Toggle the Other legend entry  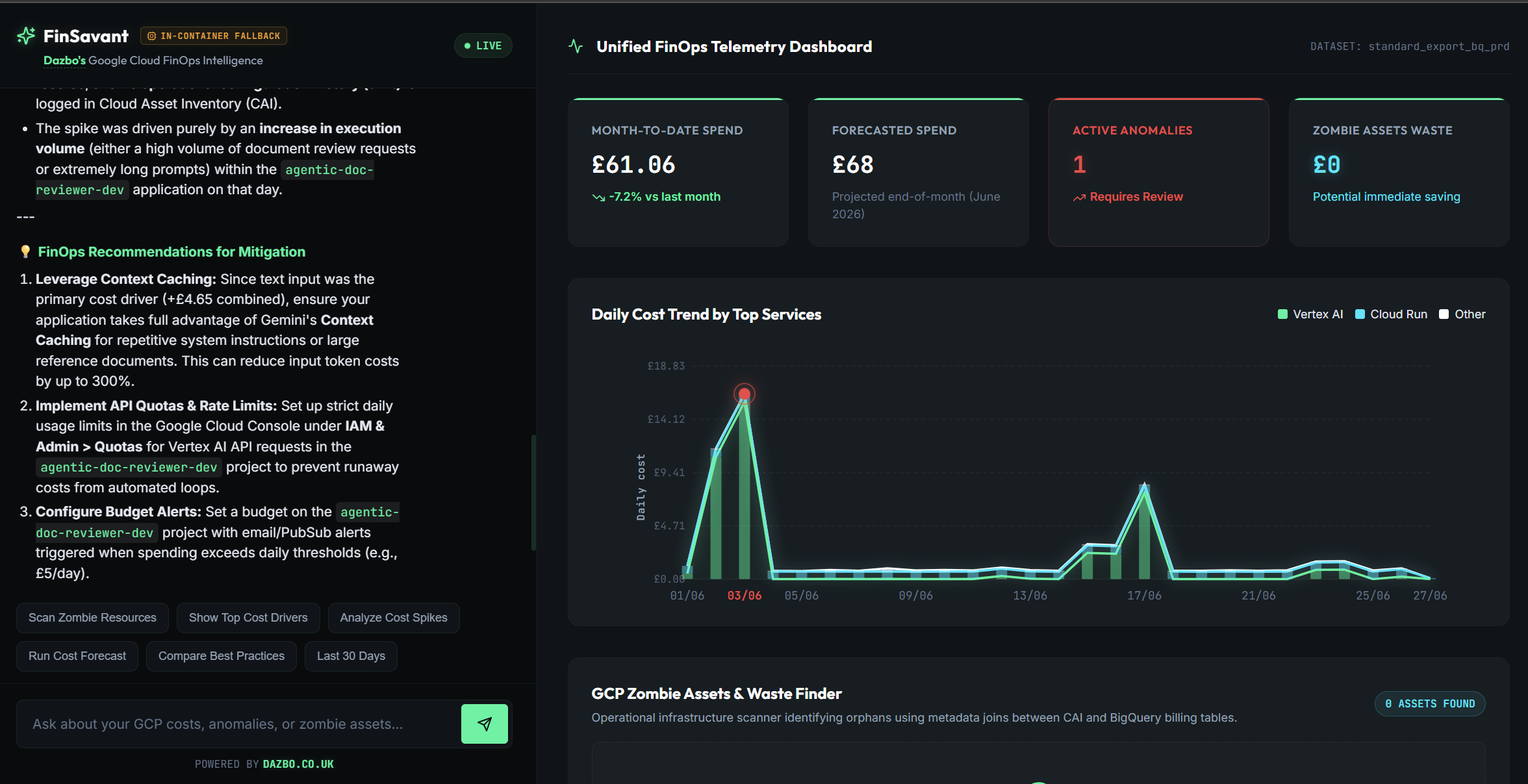pyautogui.click(x=1462, y=314)
